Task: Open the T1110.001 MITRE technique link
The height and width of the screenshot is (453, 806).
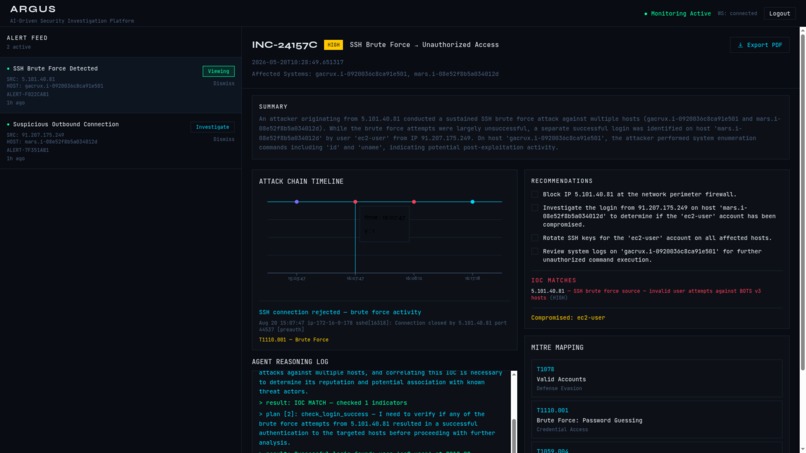Action: [552, 410]
